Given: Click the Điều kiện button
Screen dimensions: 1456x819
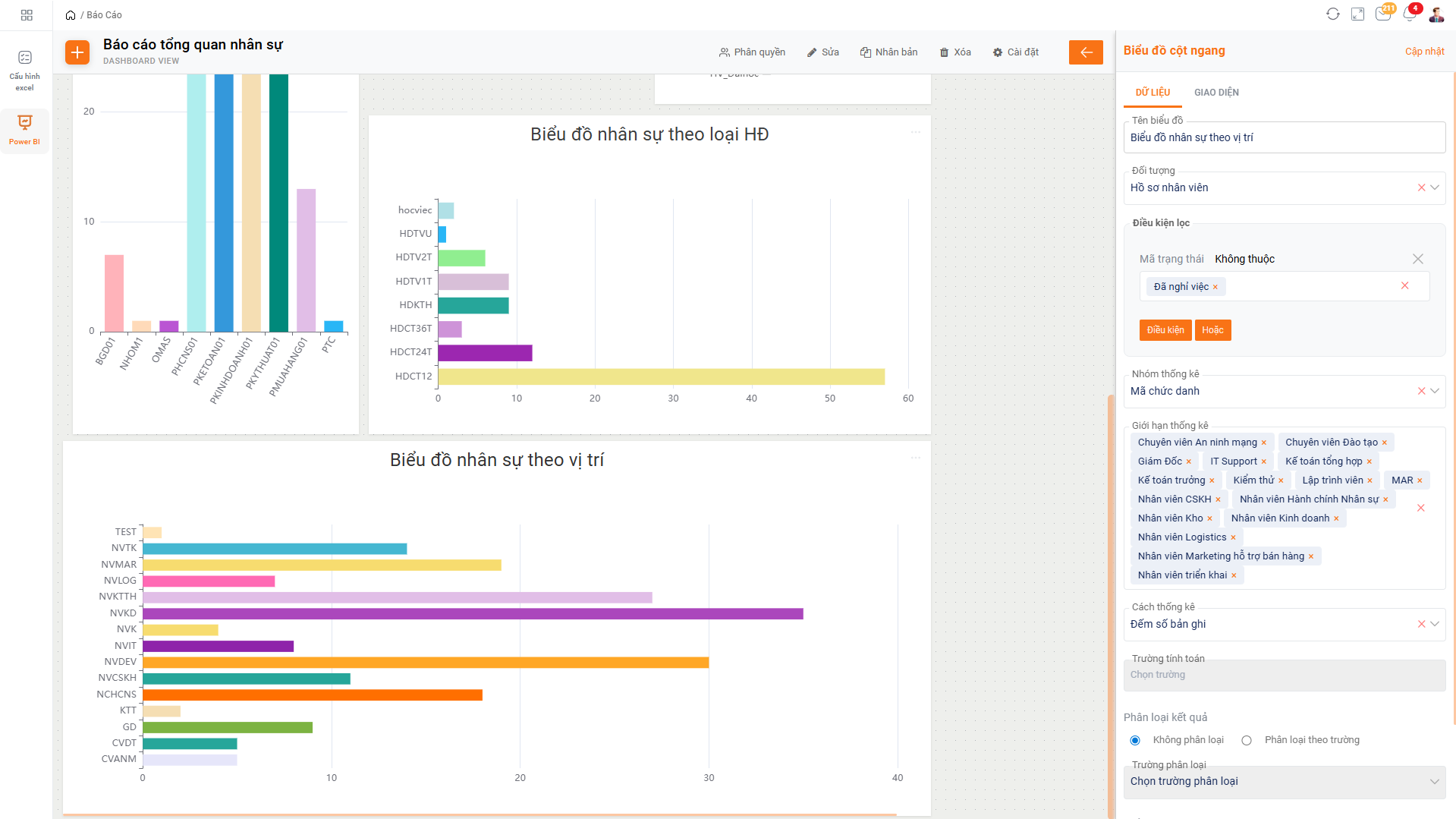Looking at the screenshot, I should pos(1165,330).
